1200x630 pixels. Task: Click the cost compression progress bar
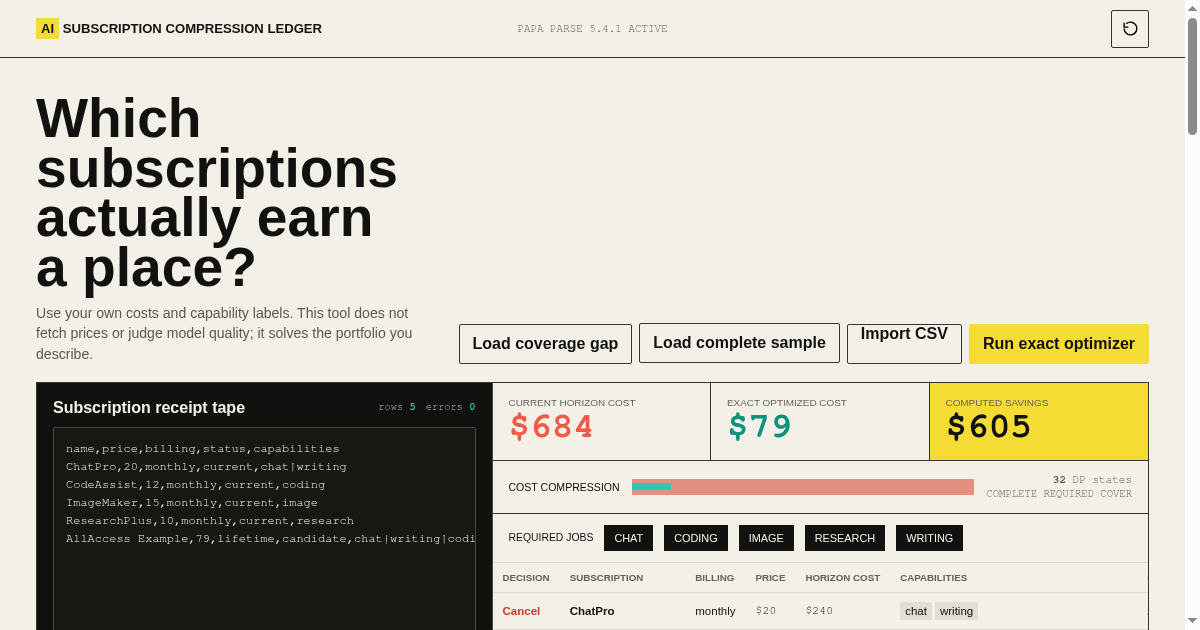[803, 487]
